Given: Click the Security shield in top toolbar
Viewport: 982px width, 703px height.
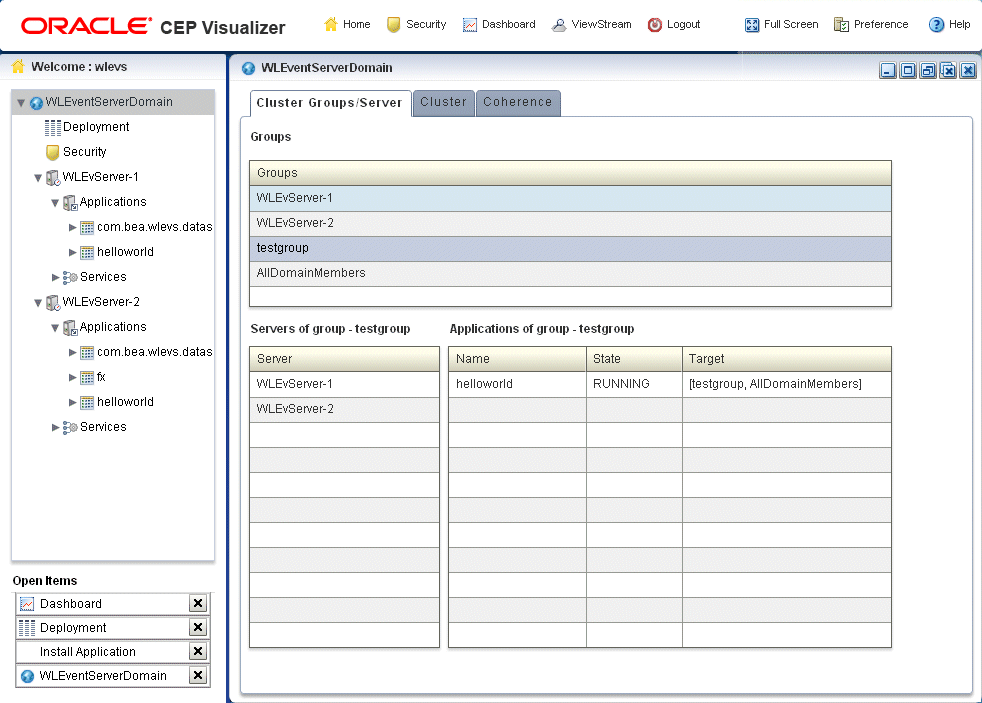Looking at the screenshot, I should pos(393,24).
